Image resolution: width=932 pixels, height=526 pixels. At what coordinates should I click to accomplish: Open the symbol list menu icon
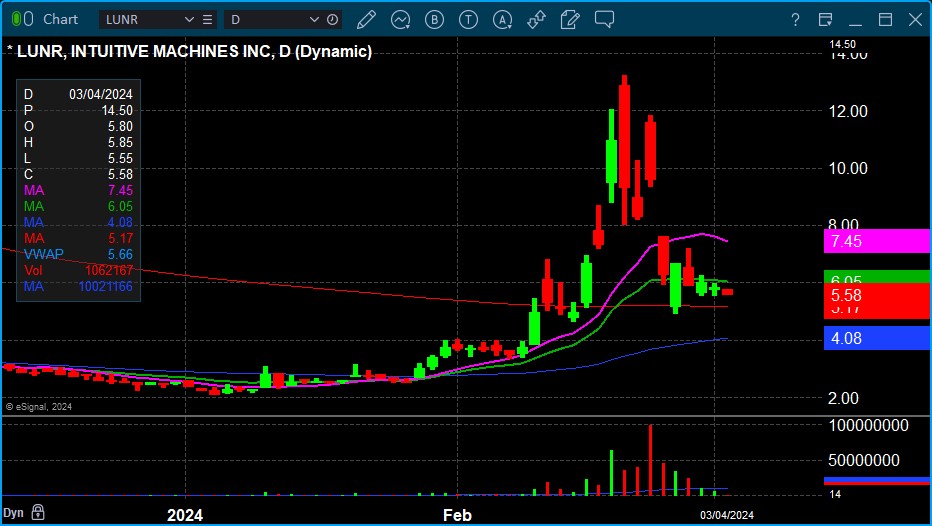207,20
